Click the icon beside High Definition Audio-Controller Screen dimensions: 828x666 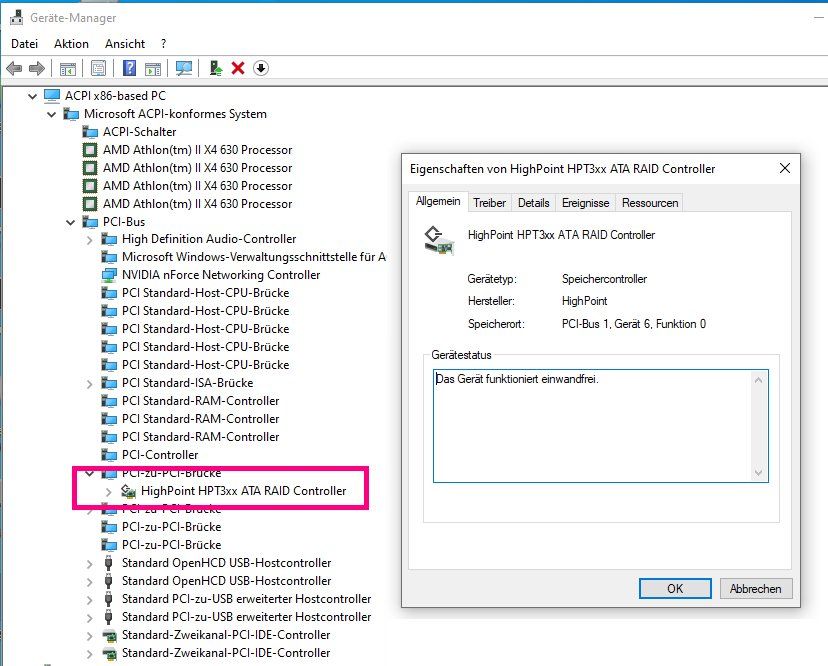tap(109, 239)
